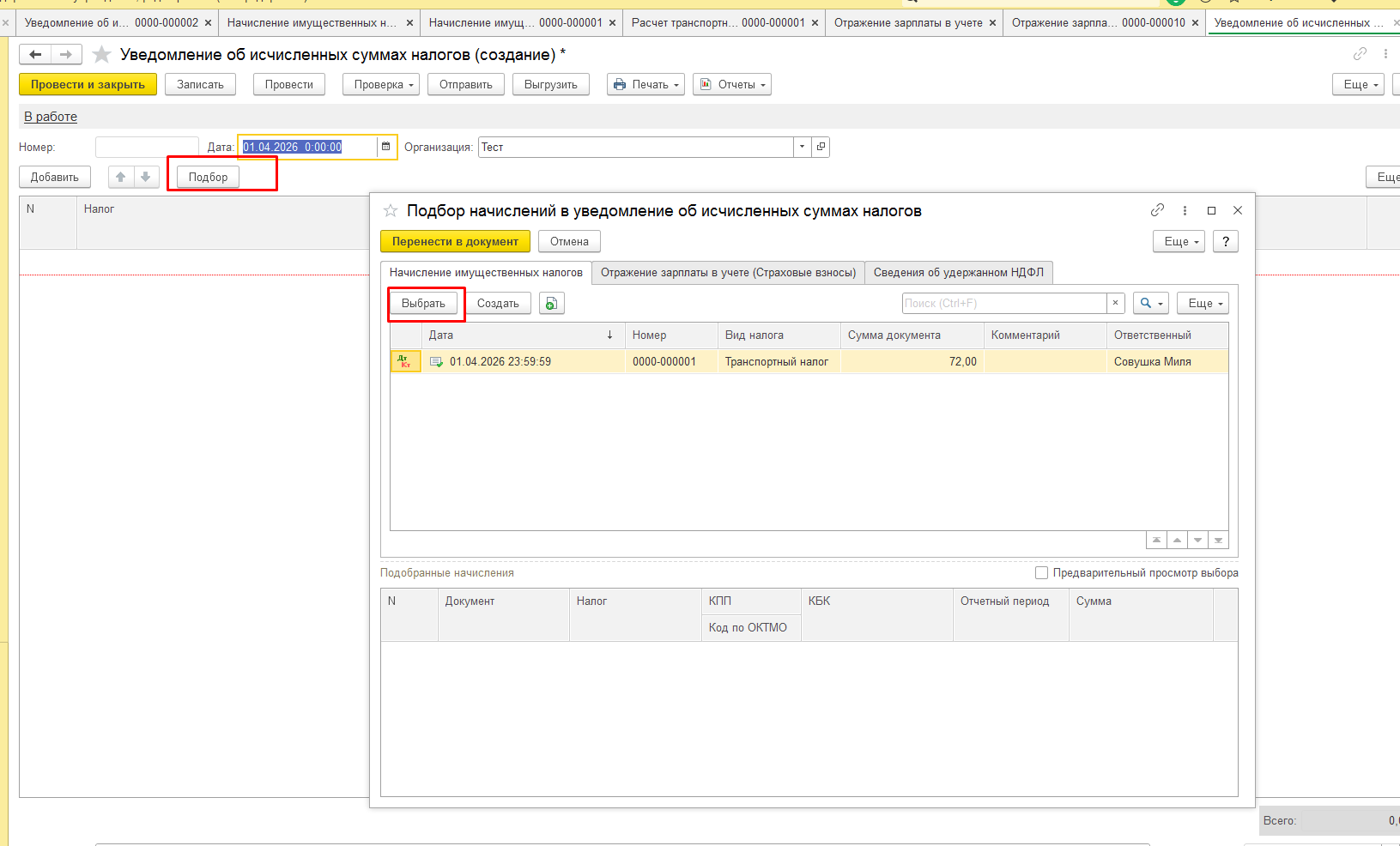1400x846 pixels.
Task: Go one row down in the accruals list
Action: point(1198,540)
